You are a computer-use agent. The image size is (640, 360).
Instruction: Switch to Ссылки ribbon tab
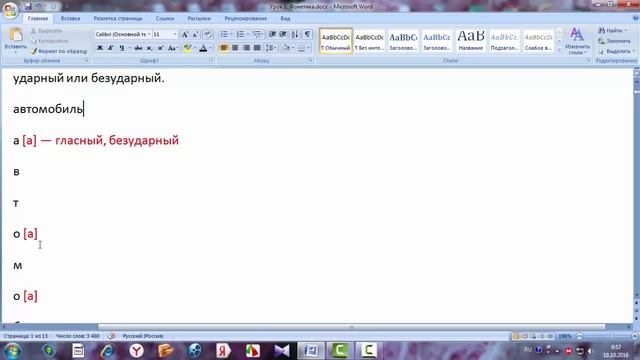[165, 18]
